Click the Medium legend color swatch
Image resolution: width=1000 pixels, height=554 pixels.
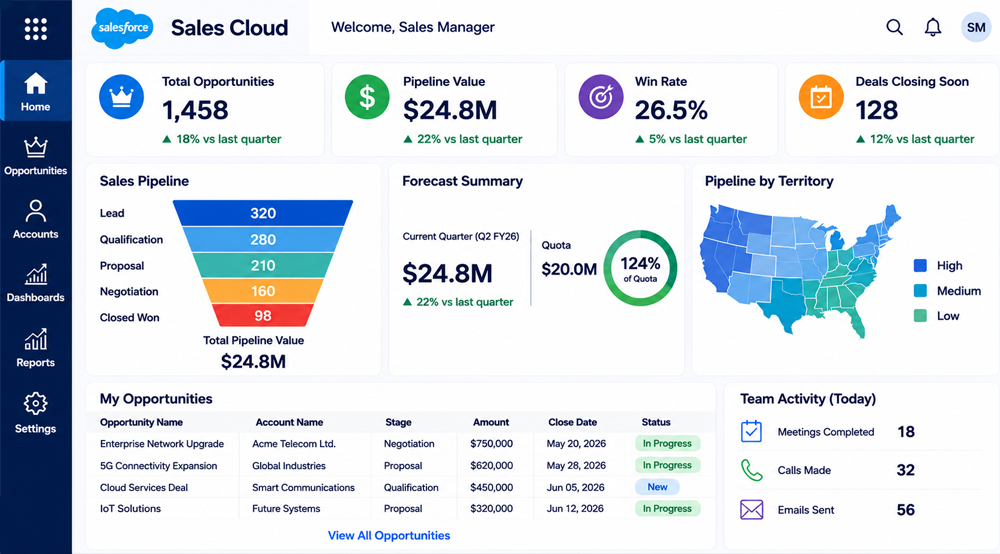pyautogui.click(x=920, y=291)
